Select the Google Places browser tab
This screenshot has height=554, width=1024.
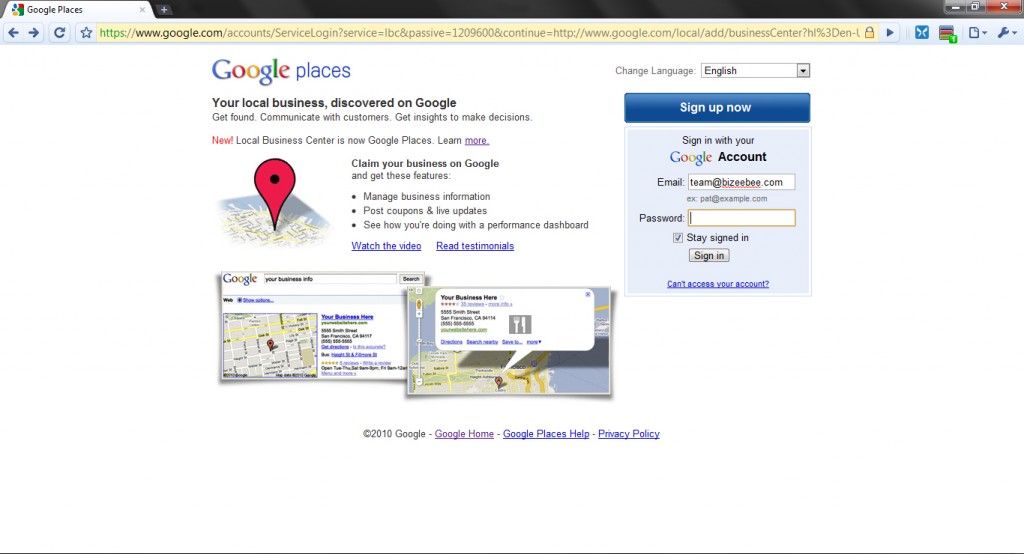pos(78,10)
